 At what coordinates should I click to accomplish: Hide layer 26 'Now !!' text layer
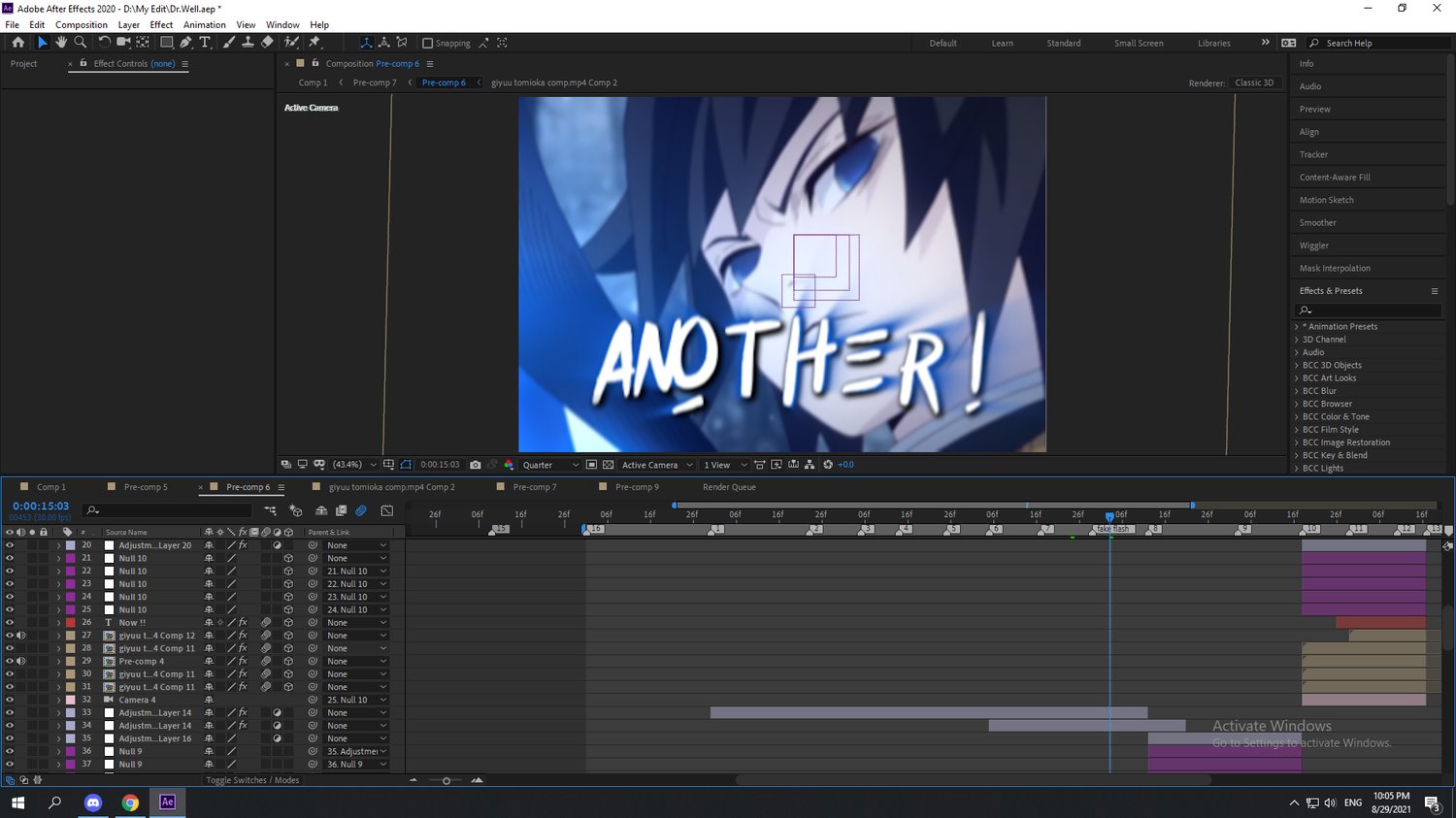pos(10,622)
